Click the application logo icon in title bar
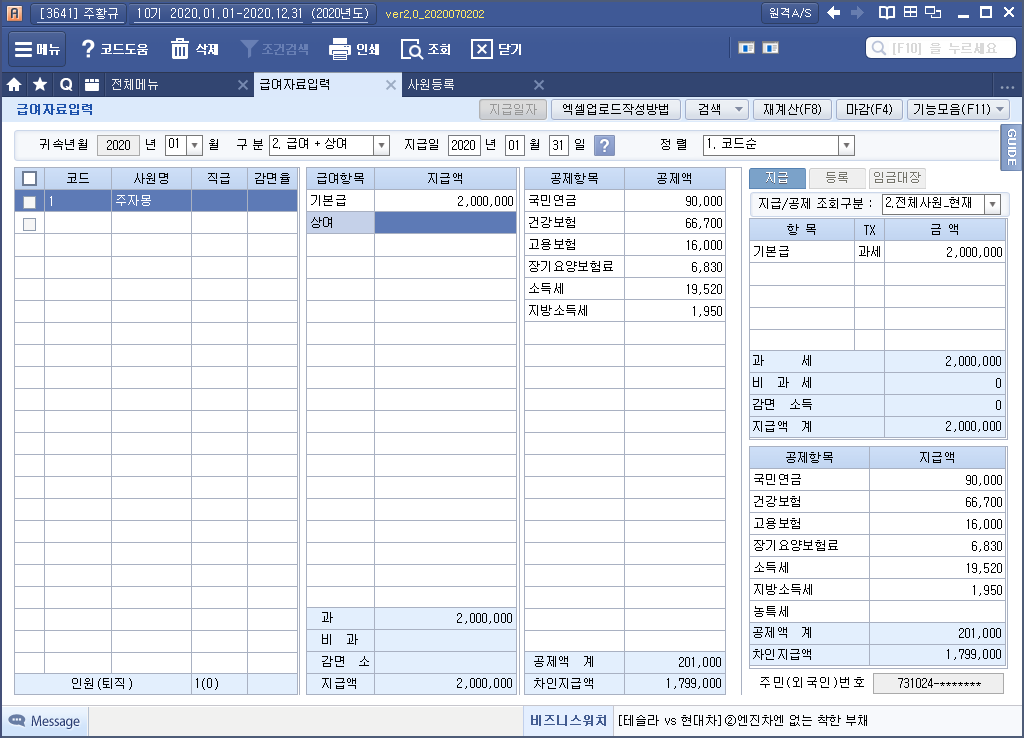This screenshot has width=1024, height=738. click(x=14, y=13)
